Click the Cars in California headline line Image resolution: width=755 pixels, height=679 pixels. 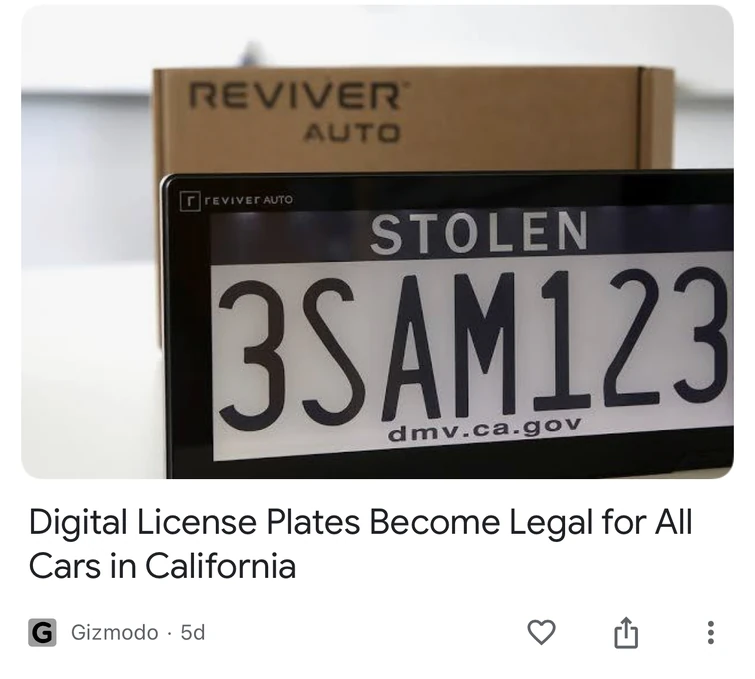[162, 565]
